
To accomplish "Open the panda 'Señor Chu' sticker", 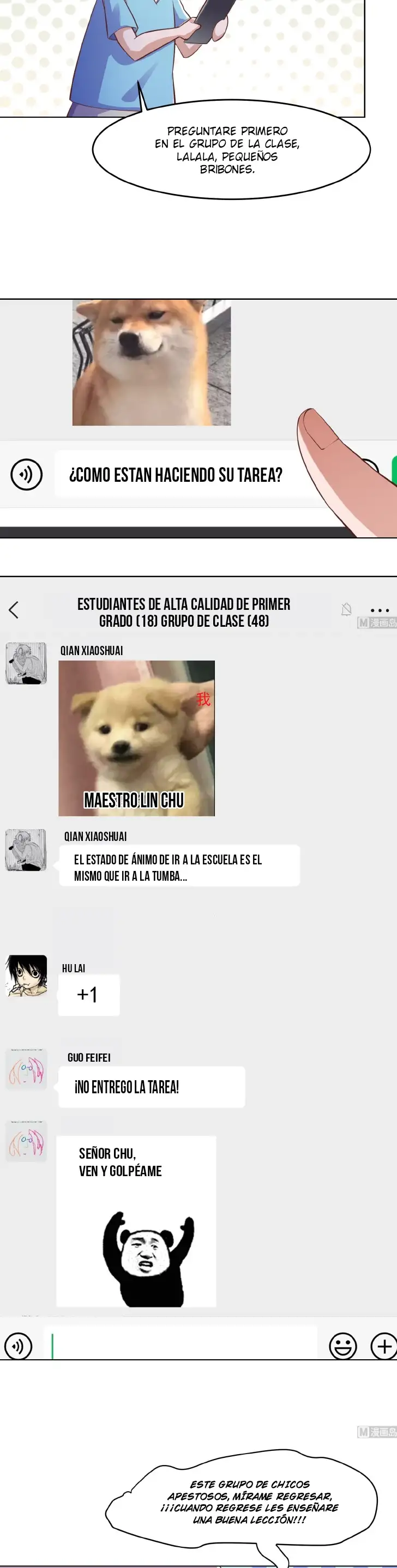I will [136, 1221].
